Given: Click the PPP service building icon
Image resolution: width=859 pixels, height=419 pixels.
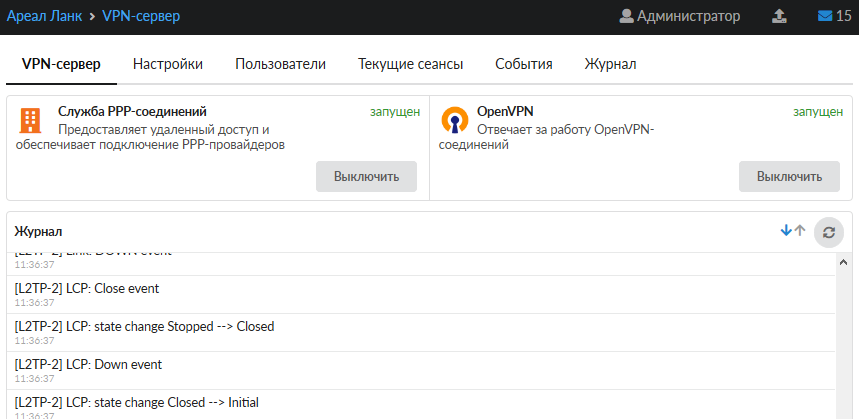Looking at the screenshot, I should (31, 120).
